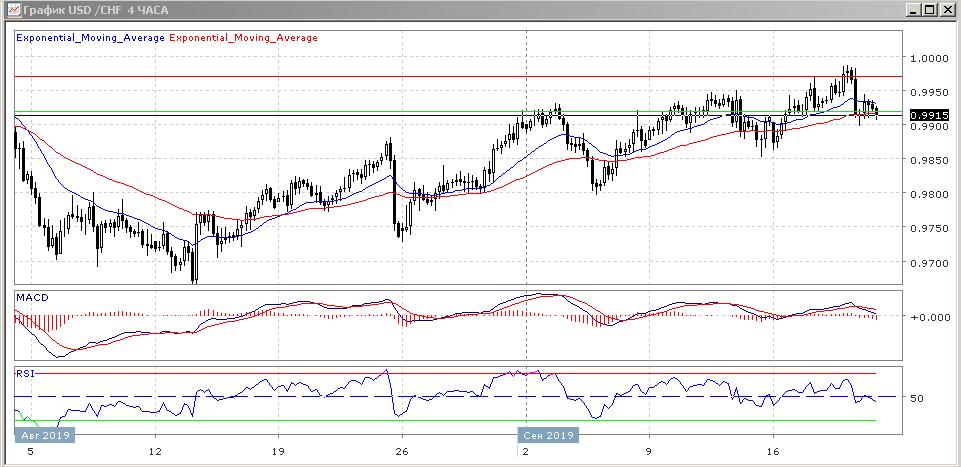
Task: Click the blue Exponential_Moving_Average label
Action: (x=90, y=38)
